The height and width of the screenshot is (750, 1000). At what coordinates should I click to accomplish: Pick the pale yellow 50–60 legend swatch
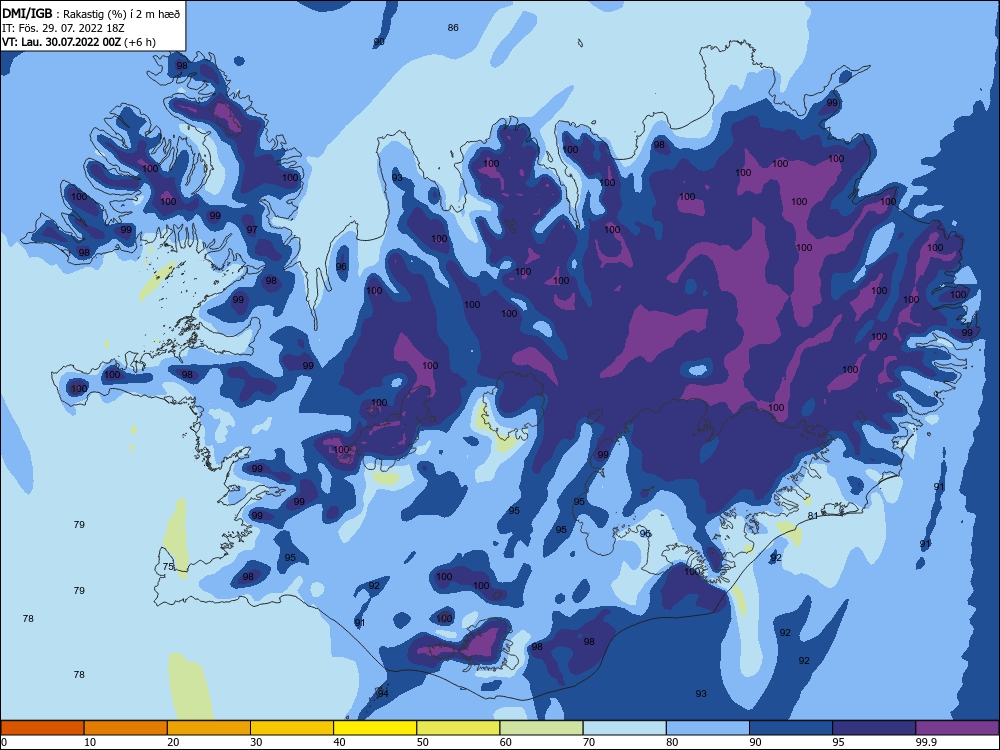(x=458, y=728)
